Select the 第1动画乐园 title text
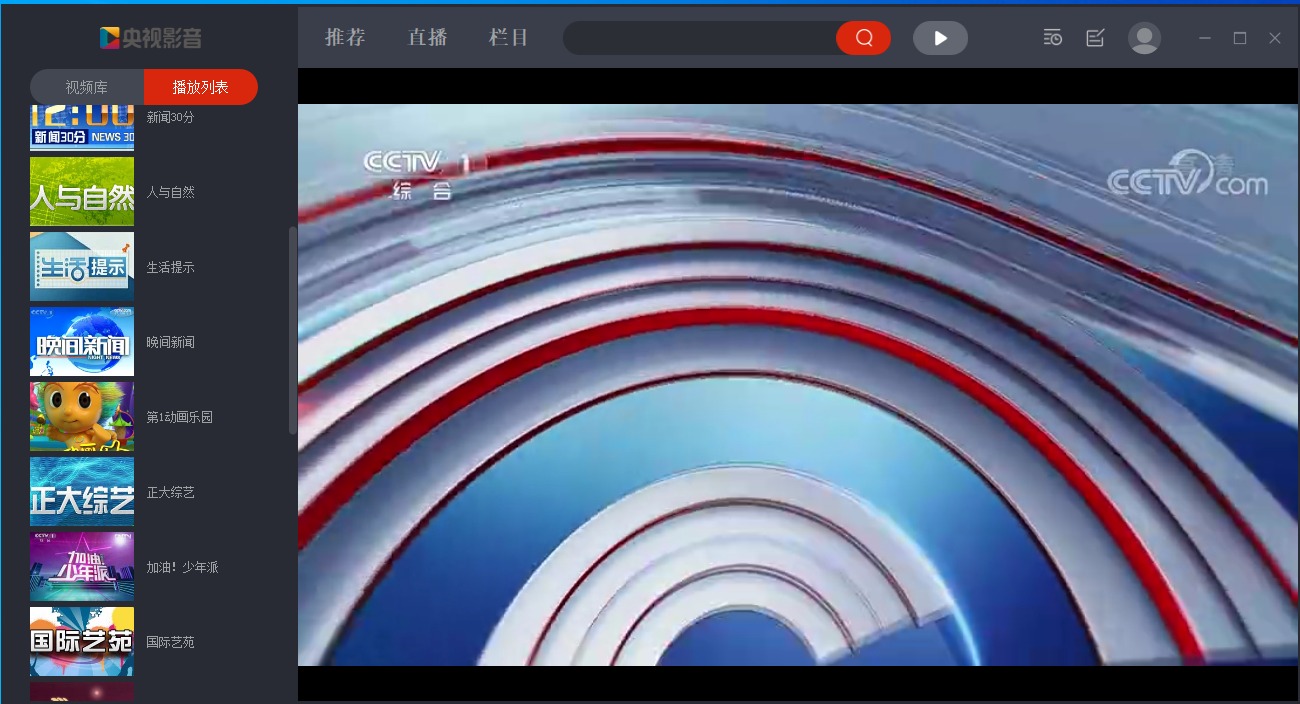This screenshot has height=704, width=1300. pos(180,417)
